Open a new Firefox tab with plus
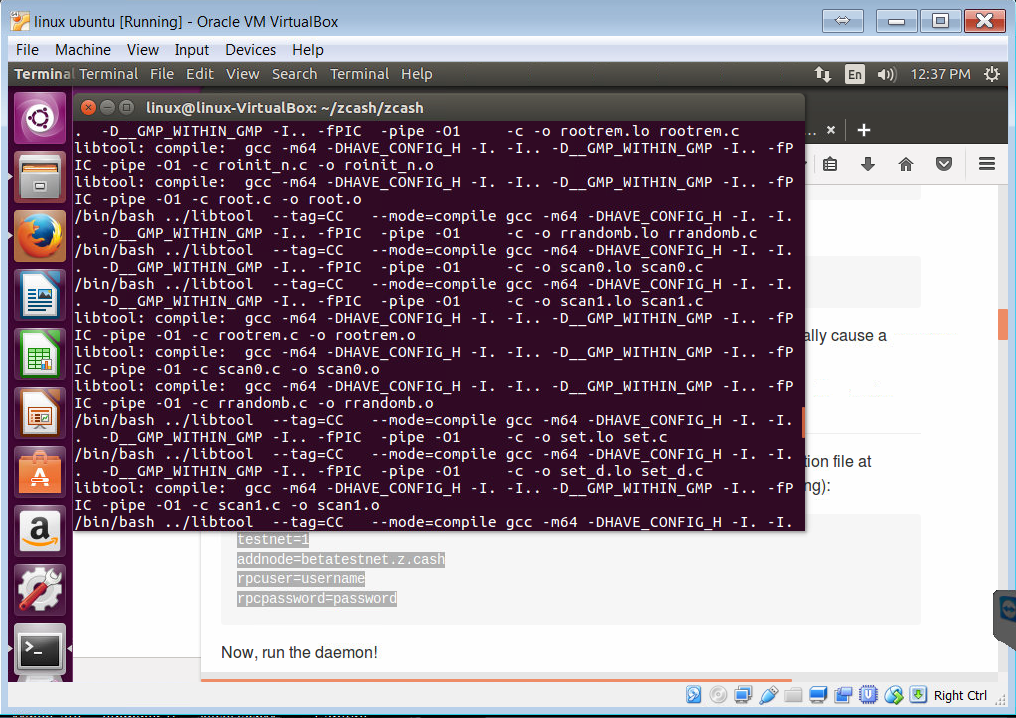 pos(864,130)
